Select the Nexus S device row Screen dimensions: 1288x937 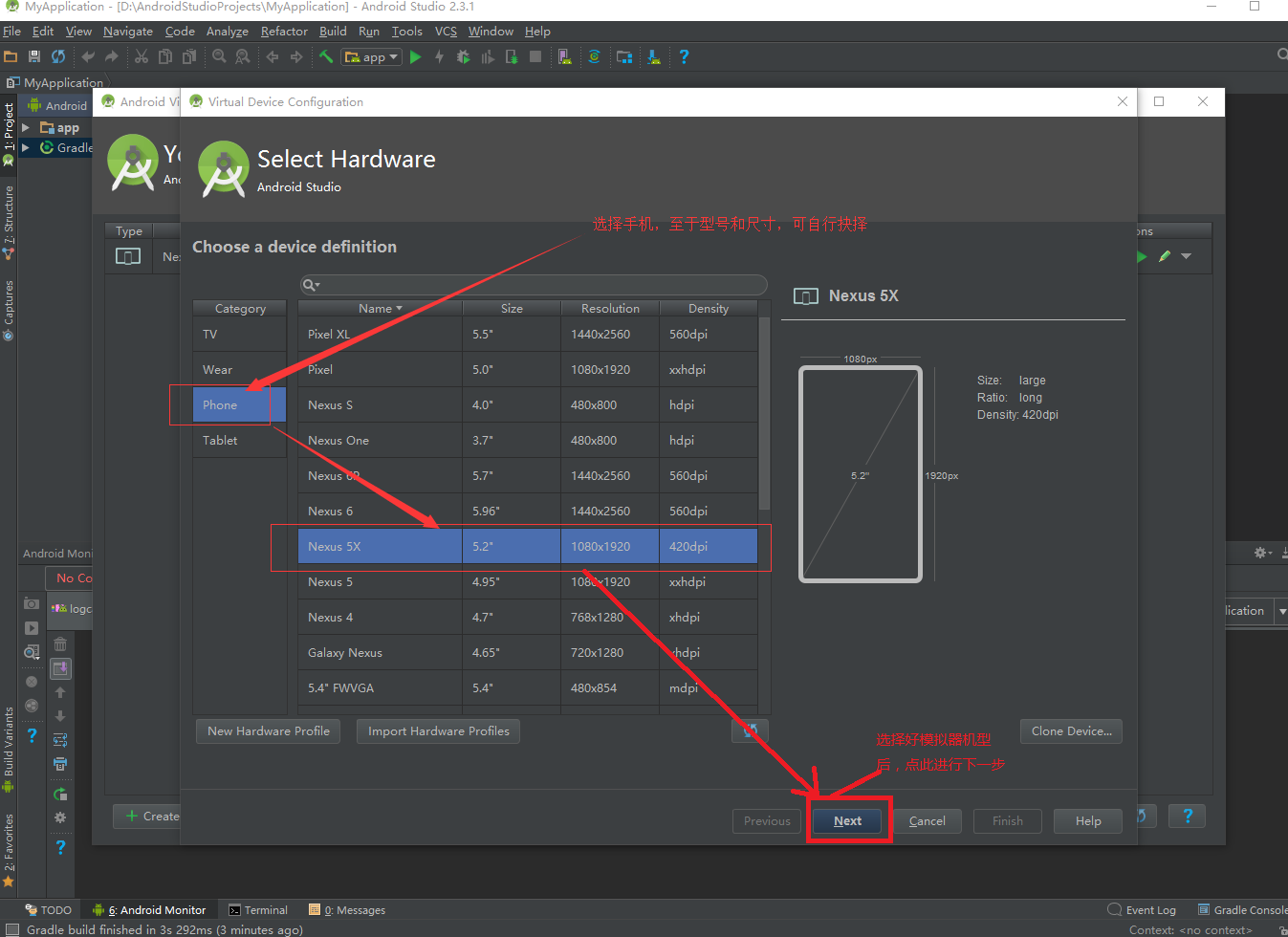pyautogui.click(x=528, y=404)
